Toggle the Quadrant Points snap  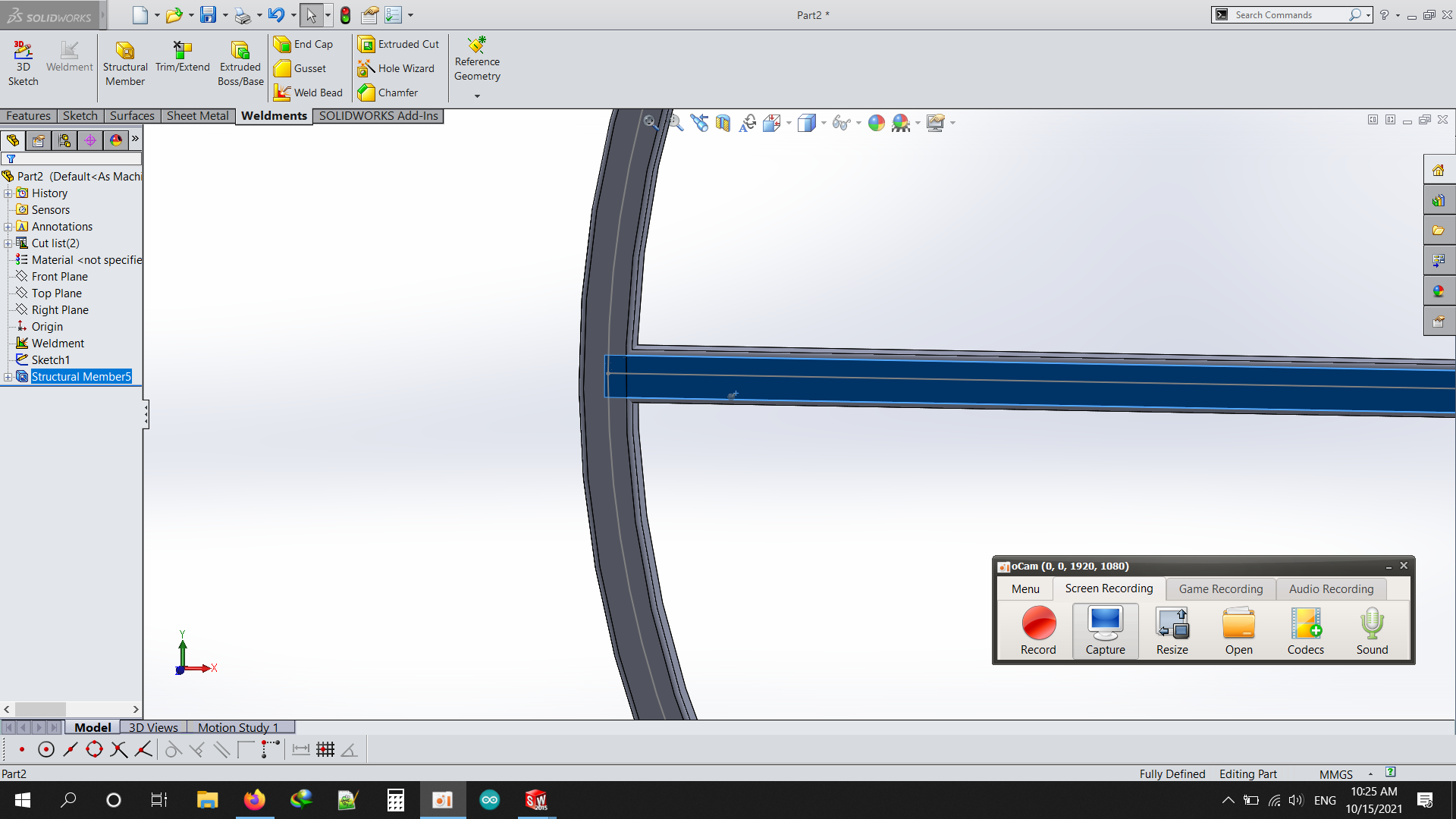tap(94, 750)
